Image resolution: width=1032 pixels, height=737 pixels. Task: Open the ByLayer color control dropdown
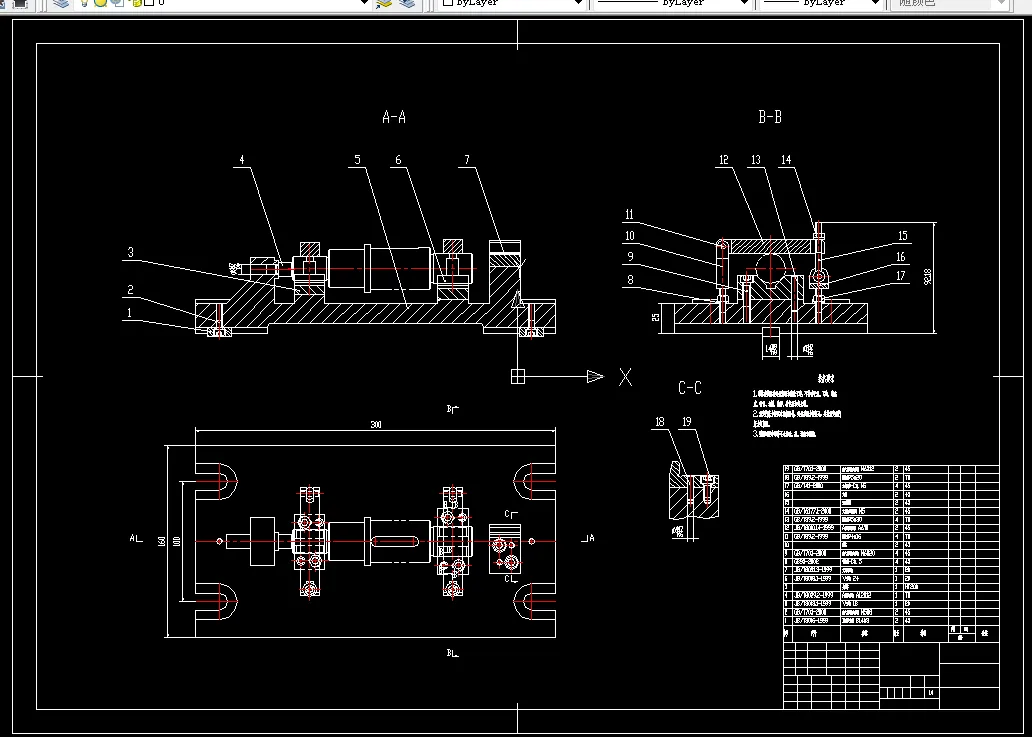click(x=577, y=3)
